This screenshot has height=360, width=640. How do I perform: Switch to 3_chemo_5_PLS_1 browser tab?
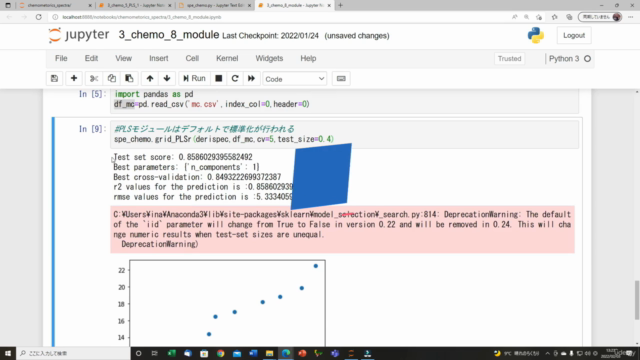click(135, 5)
